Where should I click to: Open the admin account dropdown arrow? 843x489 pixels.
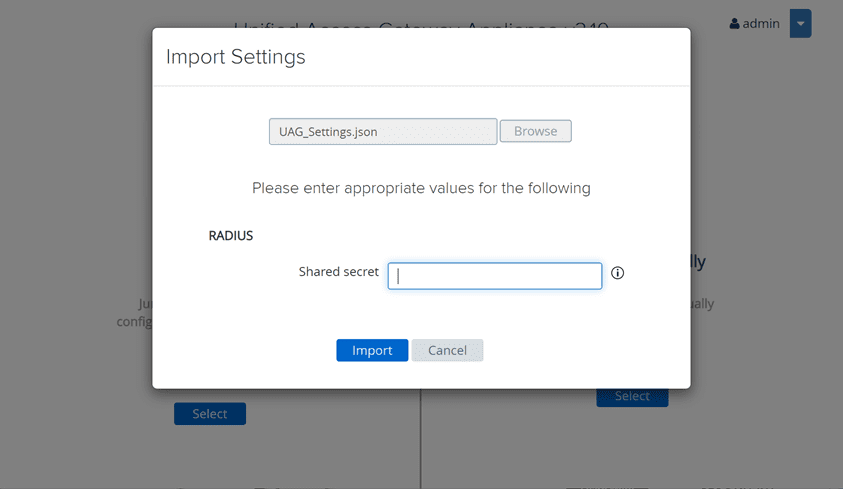tap(800, 24)
